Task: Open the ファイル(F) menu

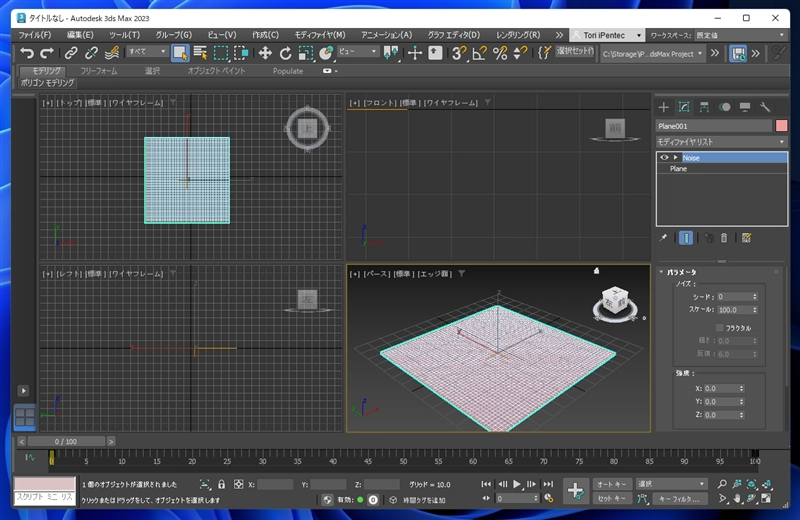Action: click(x=35, y=35)
